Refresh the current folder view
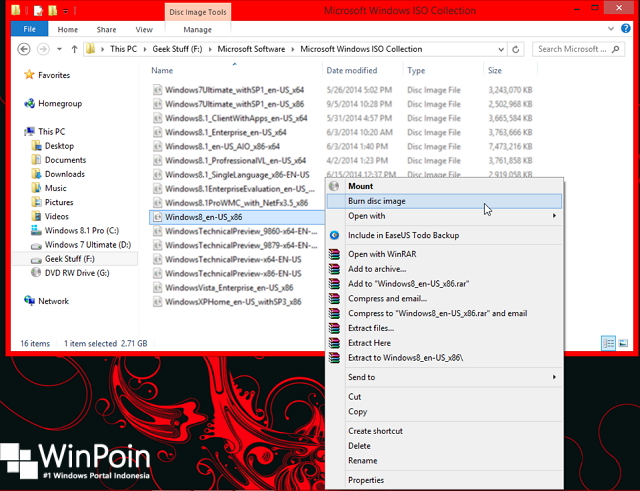Image resolution: width=640 pixels, height=491 pixels. [516, 49]
